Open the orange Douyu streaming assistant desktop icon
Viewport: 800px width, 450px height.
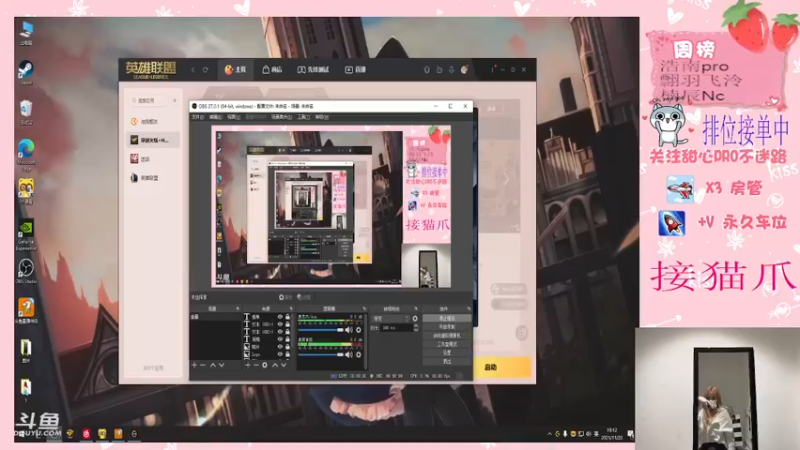click(26, 310)
